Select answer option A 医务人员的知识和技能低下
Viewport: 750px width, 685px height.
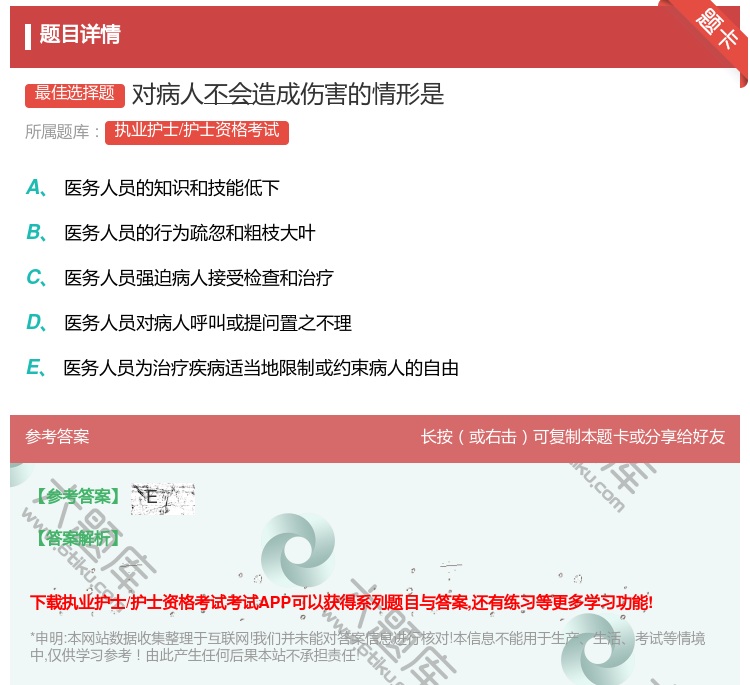[153, 188]
